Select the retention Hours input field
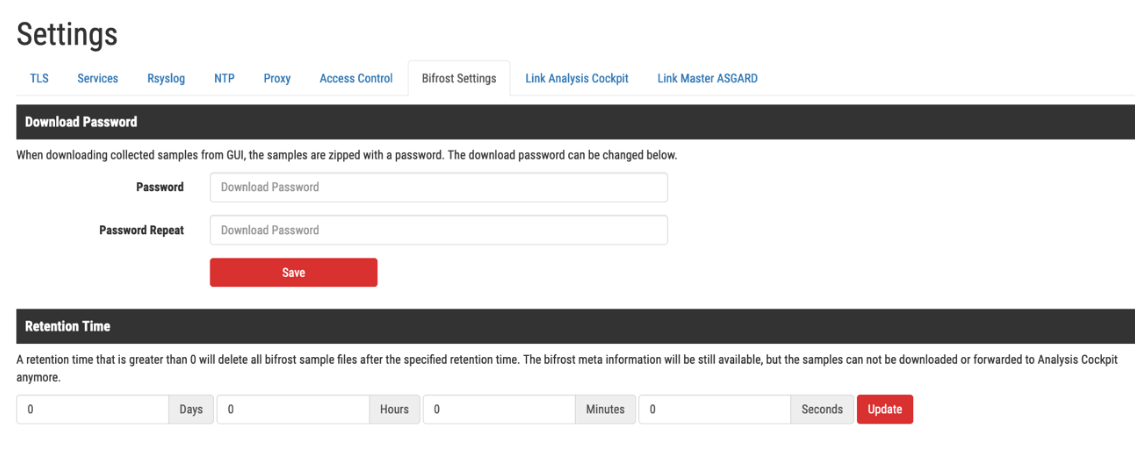The width and height of the screenshot is (1135, 464). pyautogui.click(x=293, y=409)
